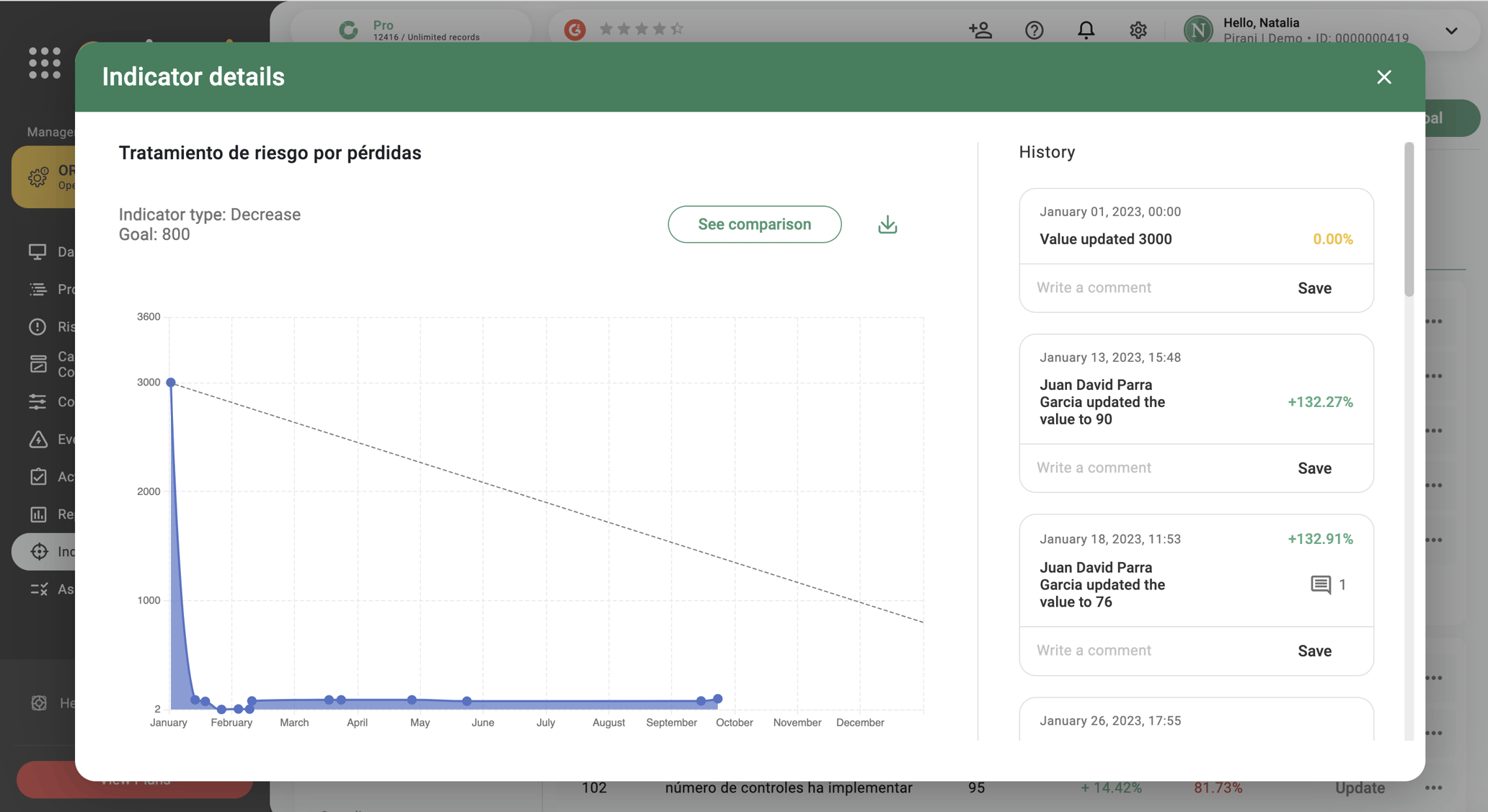Expand the Natalia account dropdown chevron
Image resolution: width=1488 pixels, height=812 pixels.
coord(1450,30)
